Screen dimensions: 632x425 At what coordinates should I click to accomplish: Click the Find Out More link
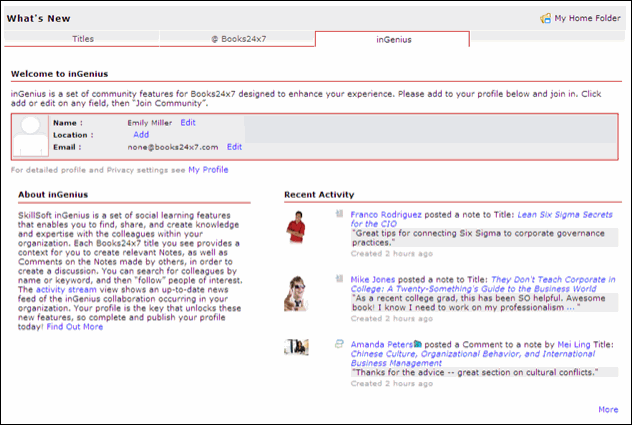[75, 327]
